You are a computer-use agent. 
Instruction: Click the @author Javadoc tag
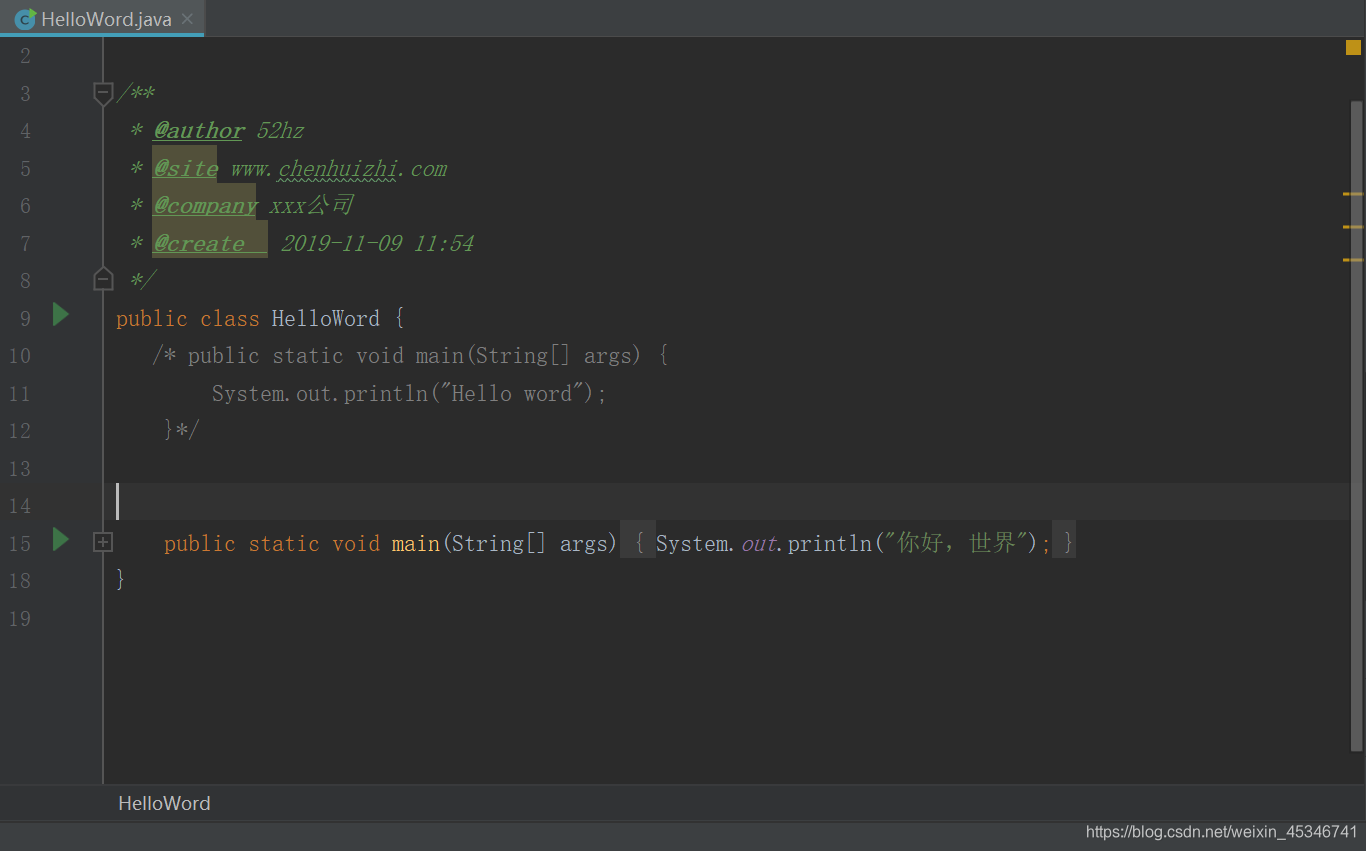tap(199, 131)
